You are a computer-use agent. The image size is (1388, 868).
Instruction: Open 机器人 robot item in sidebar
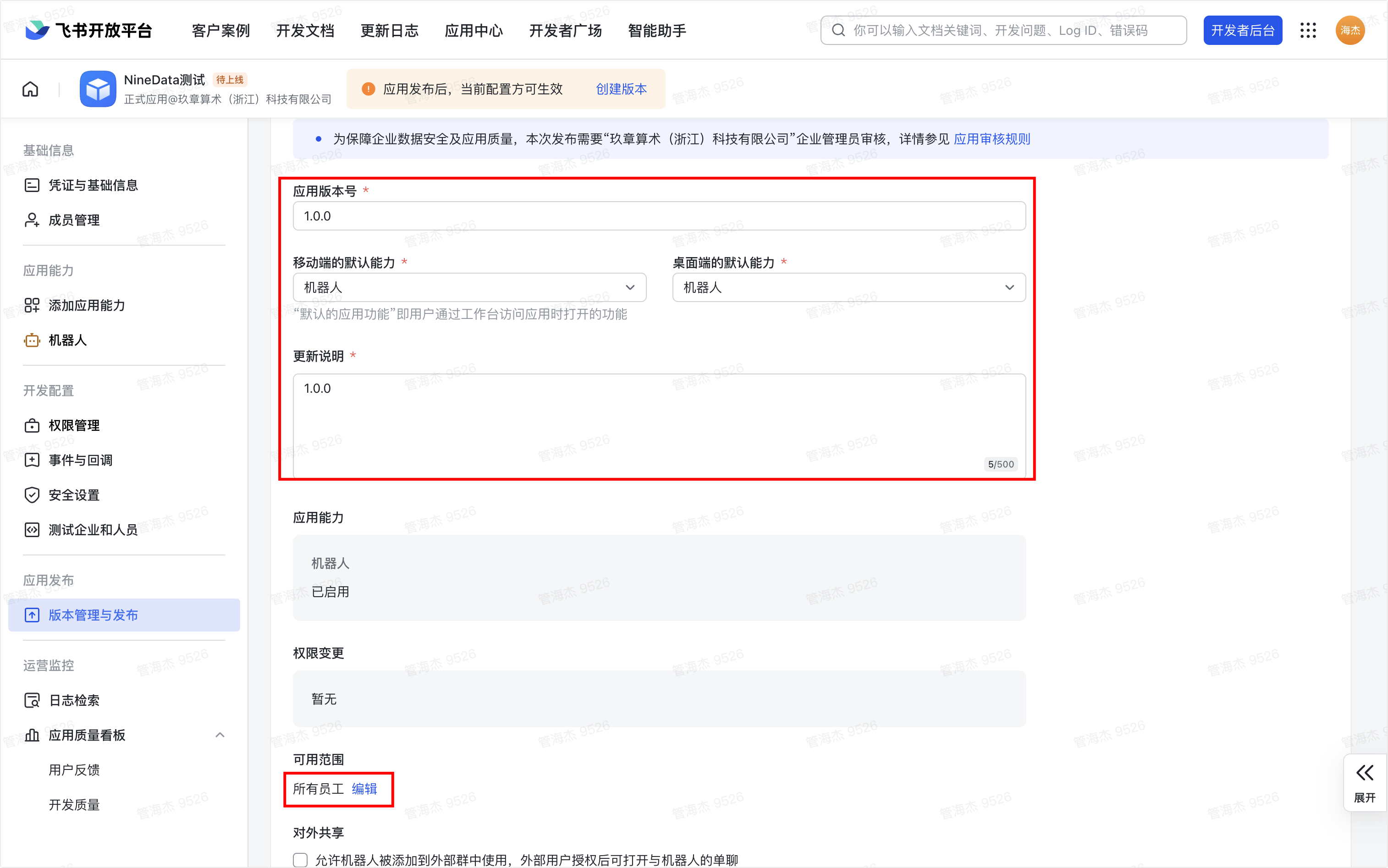(x=68, y=341)
